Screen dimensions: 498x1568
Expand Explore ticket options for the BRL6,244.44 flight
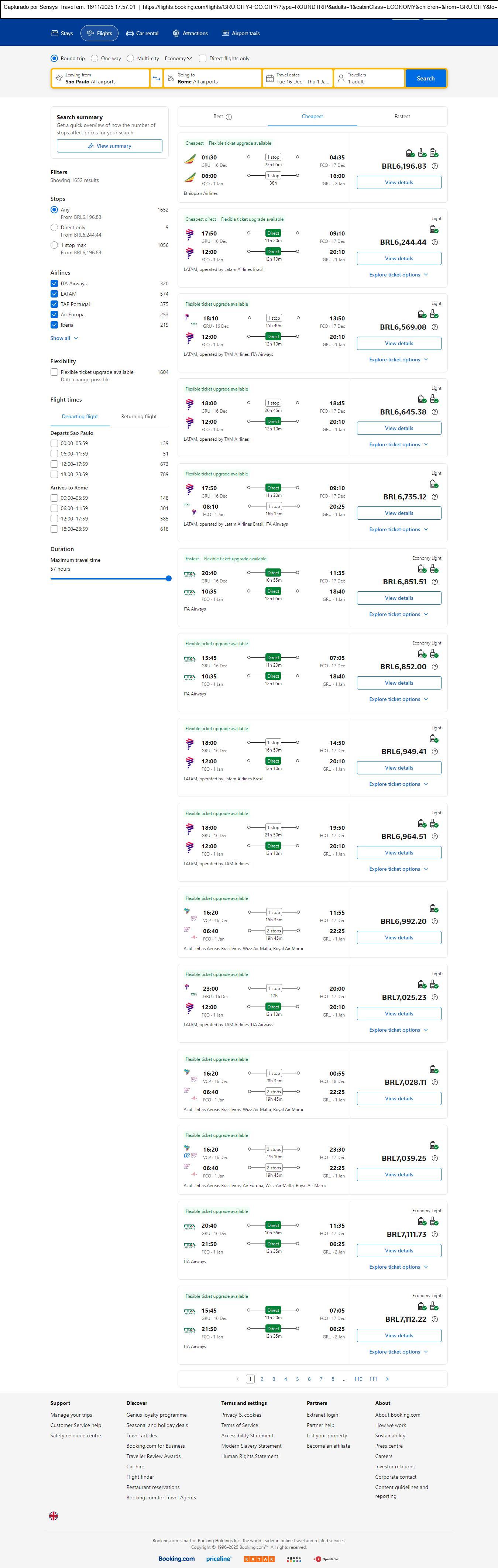(x=398, y=275)
